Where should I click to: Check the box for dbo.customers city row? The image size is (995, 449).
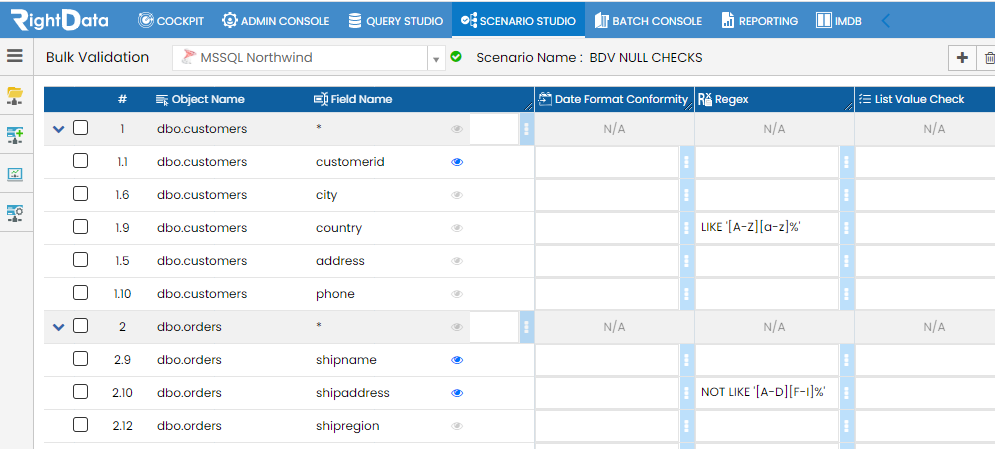(81, 194)
